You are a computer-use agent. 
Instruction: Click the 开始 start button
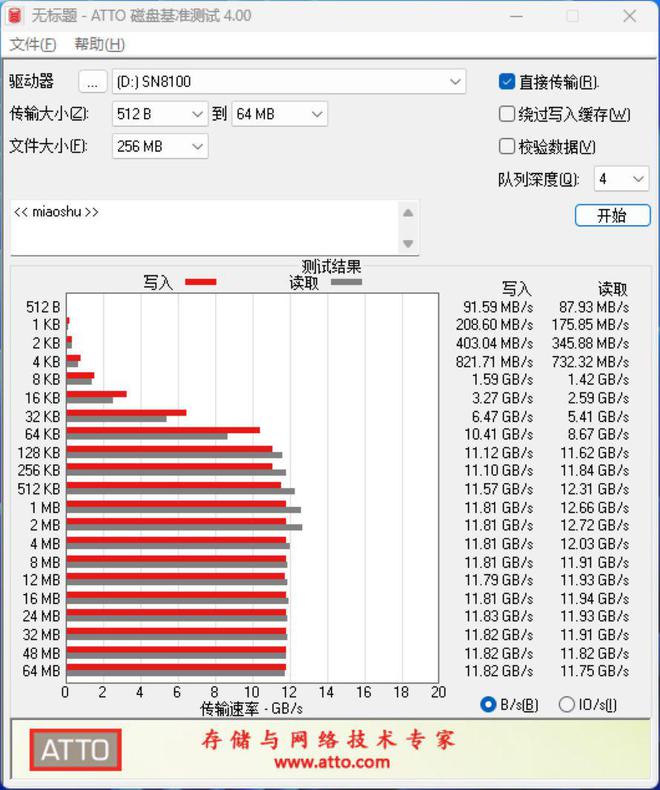click(x=612, y=216)
